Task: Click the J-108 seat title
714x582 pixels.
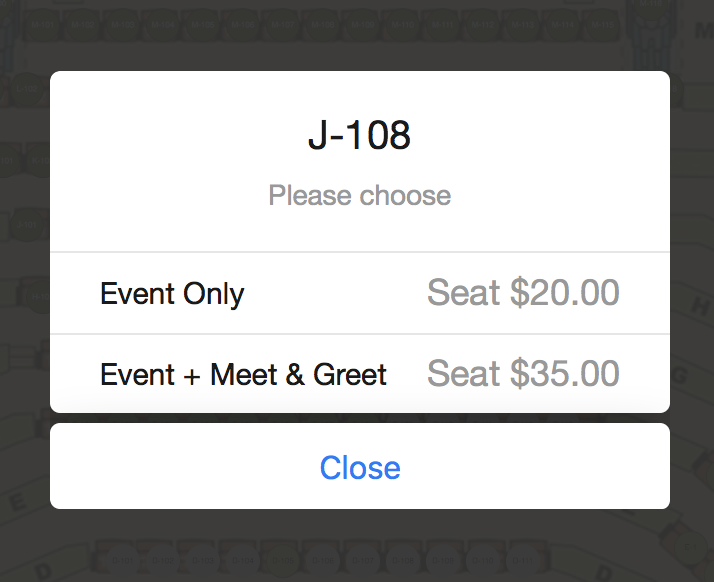Action: (x=359, y=137)
